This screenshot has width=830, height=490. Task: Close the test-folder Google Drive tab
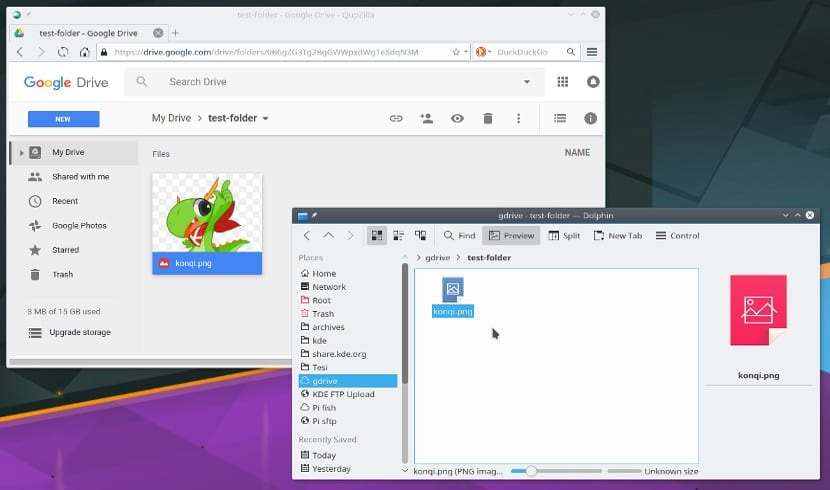(x=158, y=33)
